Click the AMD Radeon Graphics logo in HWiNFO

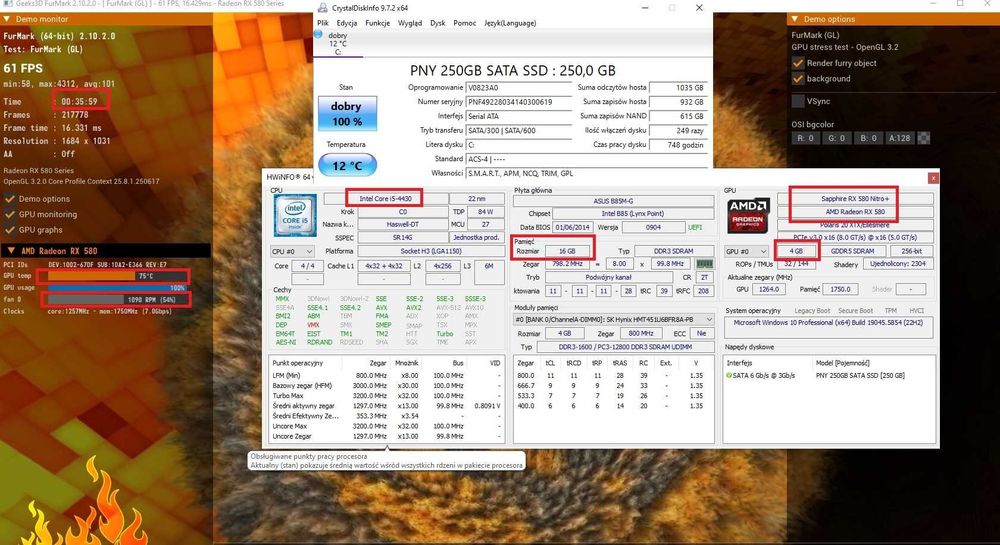pos(747,215)
